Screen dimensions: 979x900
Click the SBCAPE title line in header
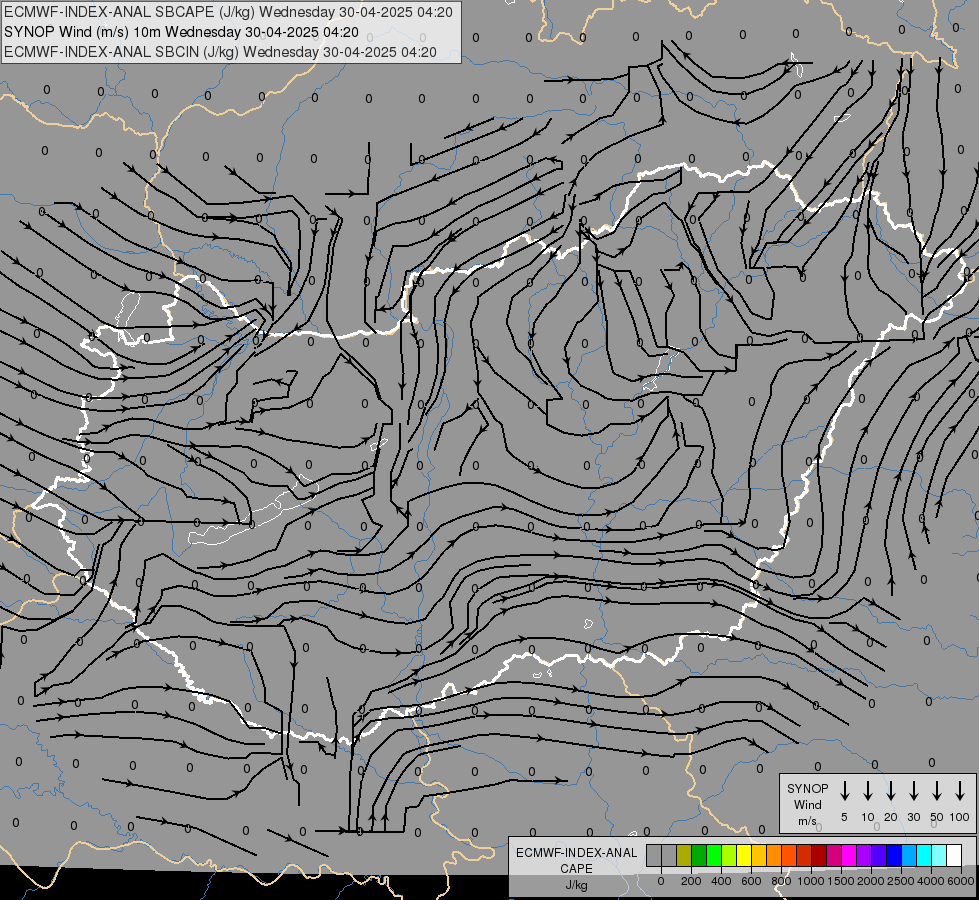[228, 12]
